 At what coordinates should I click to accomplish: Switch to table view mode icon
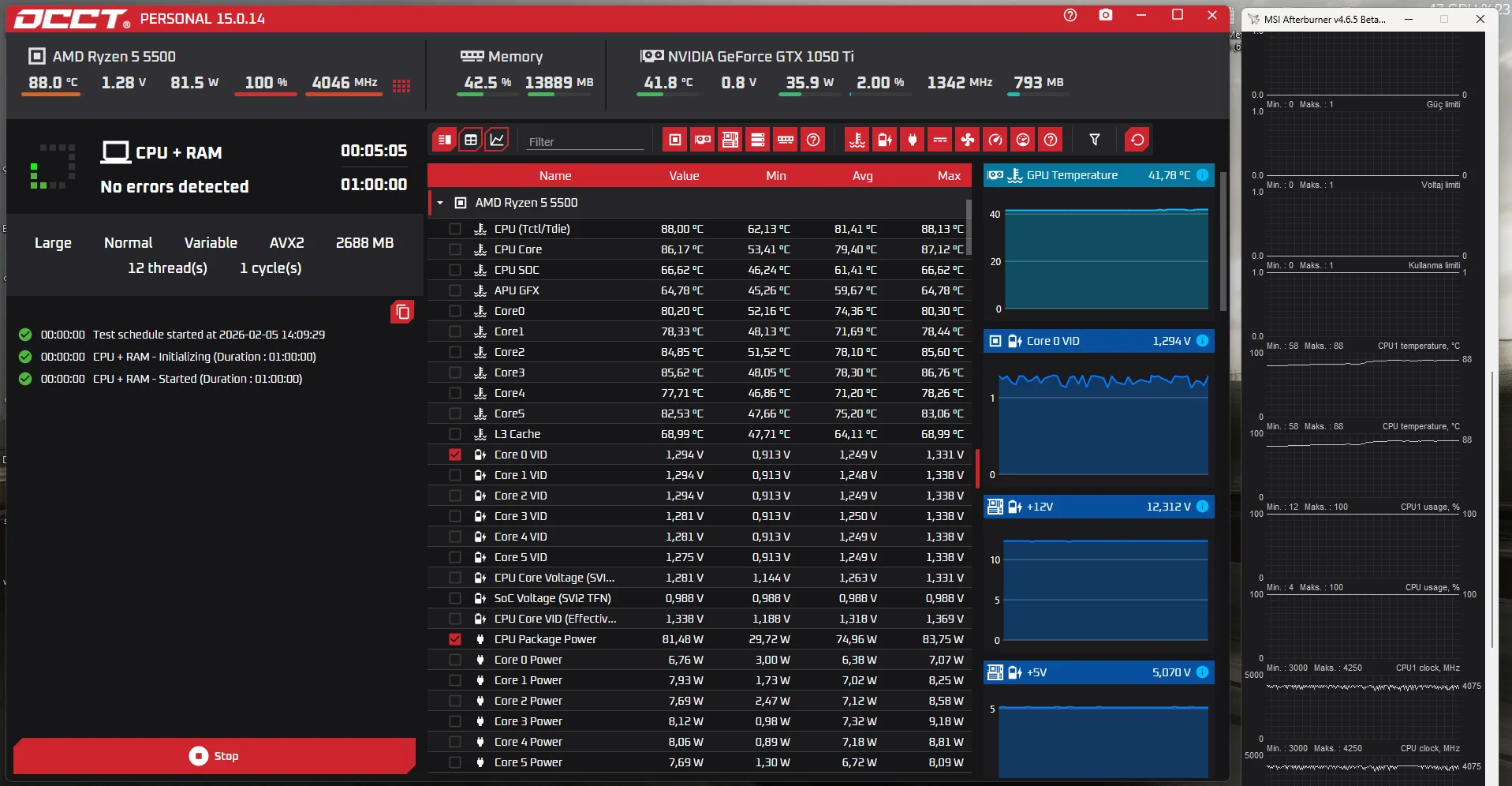pos(471,140)
